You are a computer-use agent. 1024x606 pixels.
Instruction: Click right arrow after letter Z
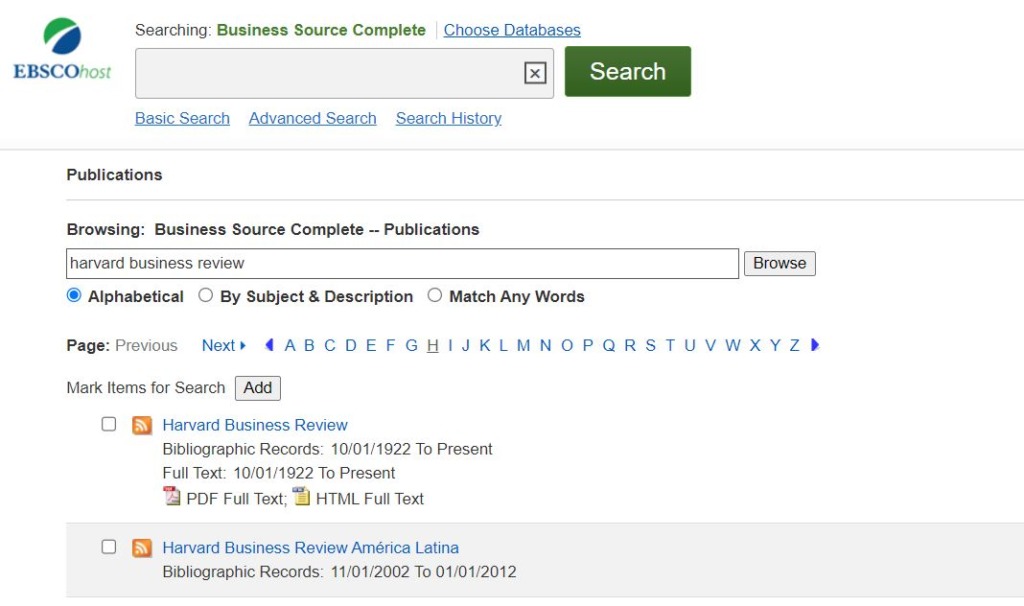(x=815, y=345)
